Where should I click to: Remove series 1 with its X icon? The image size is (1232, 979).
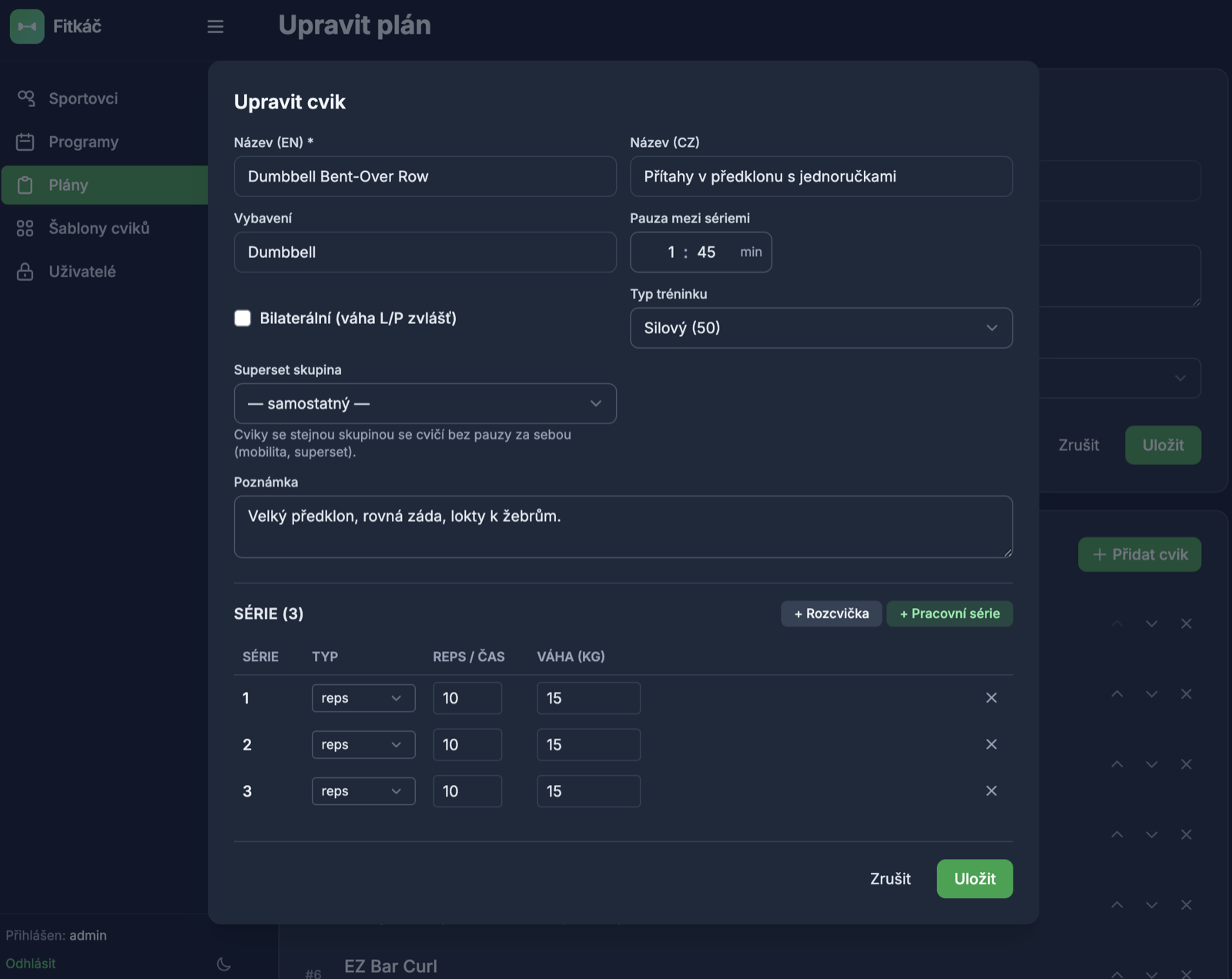991,698
